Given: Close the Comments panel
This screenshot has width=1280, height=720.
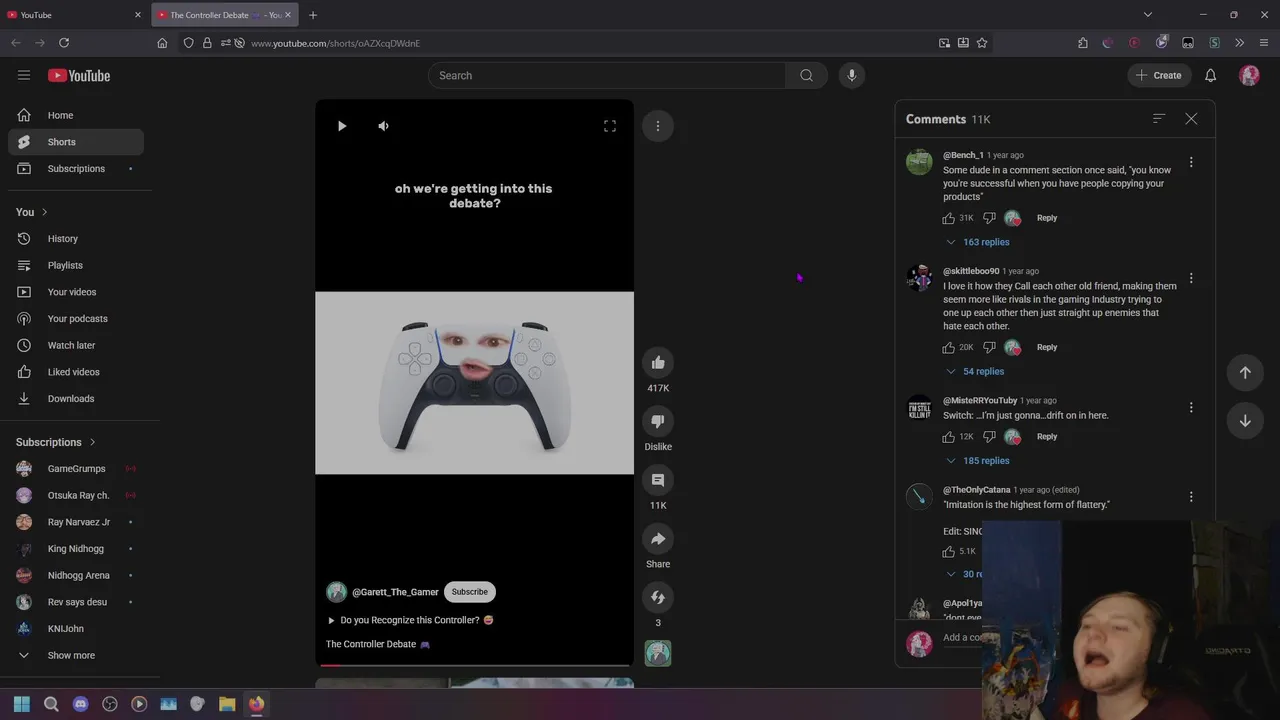Looking at the screenshot, I should tap(1191, 119).
